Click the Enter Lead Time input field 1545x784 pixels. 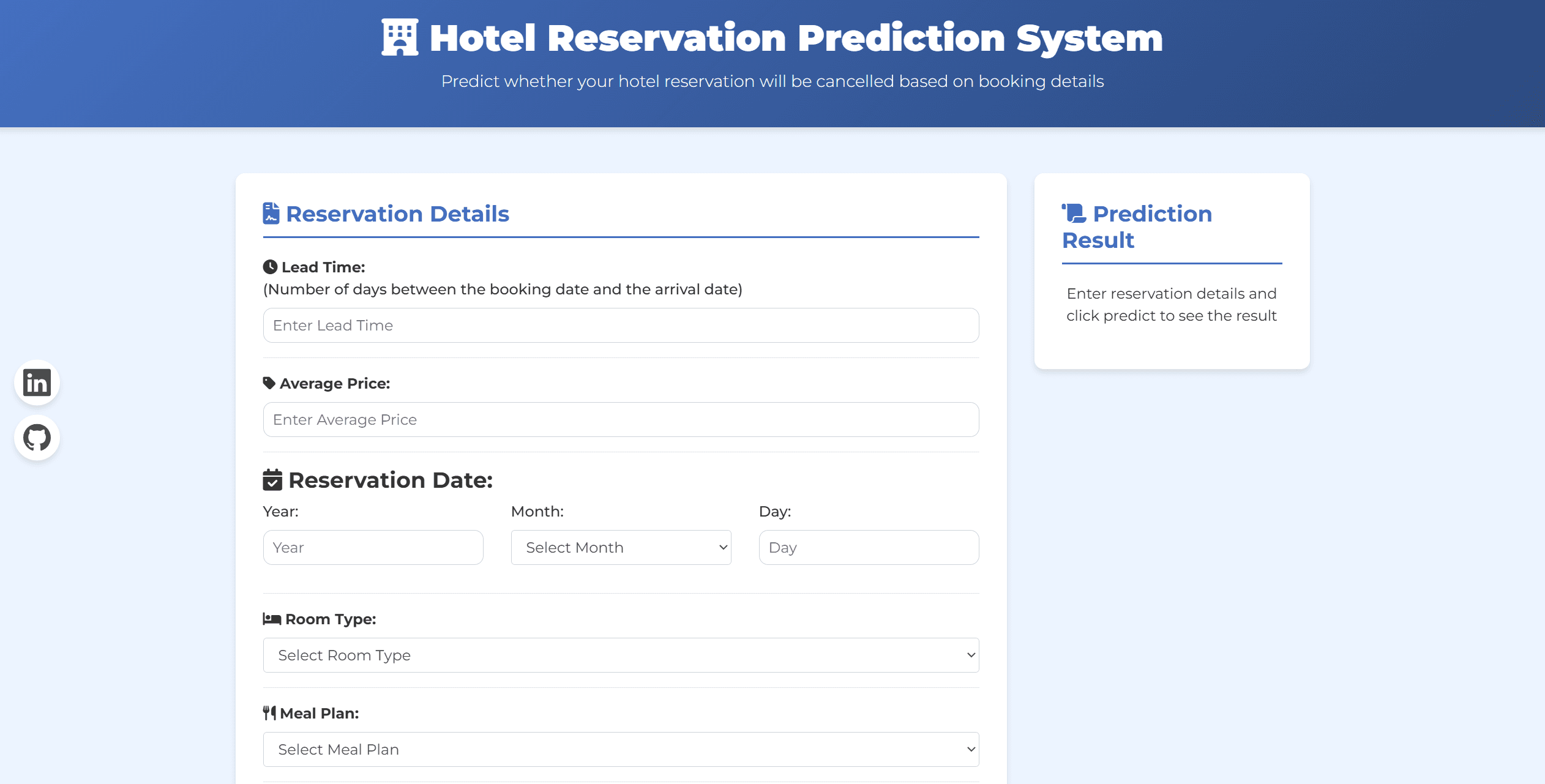coord(621,325)
